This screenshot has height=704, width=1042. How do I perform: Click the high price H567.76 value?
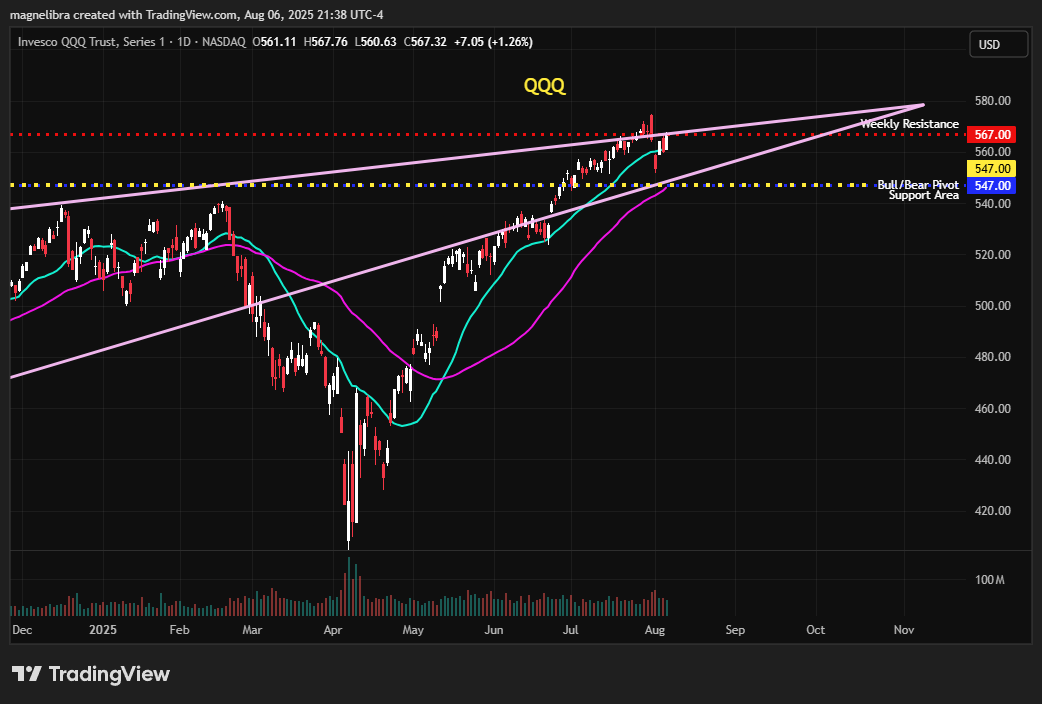tap(326, 42)
